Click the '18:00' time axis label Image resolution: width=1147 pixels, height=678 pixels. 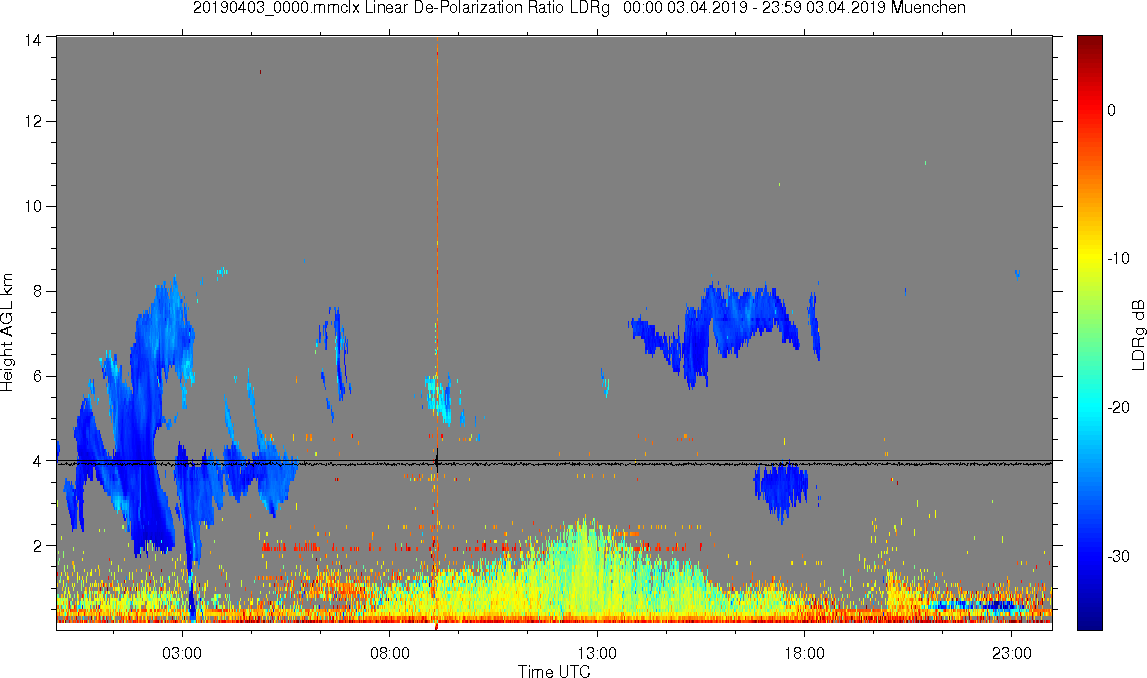click(x=805, y=653)
